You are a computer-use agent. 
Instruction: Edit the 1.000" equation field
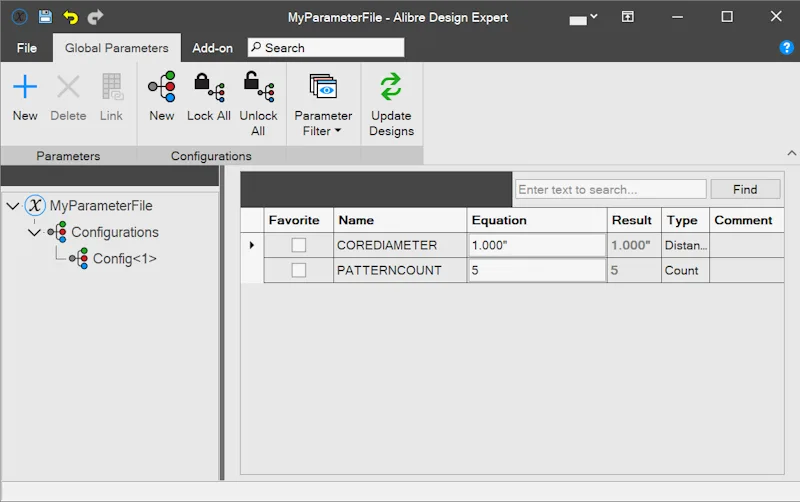(x=537, y=245)
